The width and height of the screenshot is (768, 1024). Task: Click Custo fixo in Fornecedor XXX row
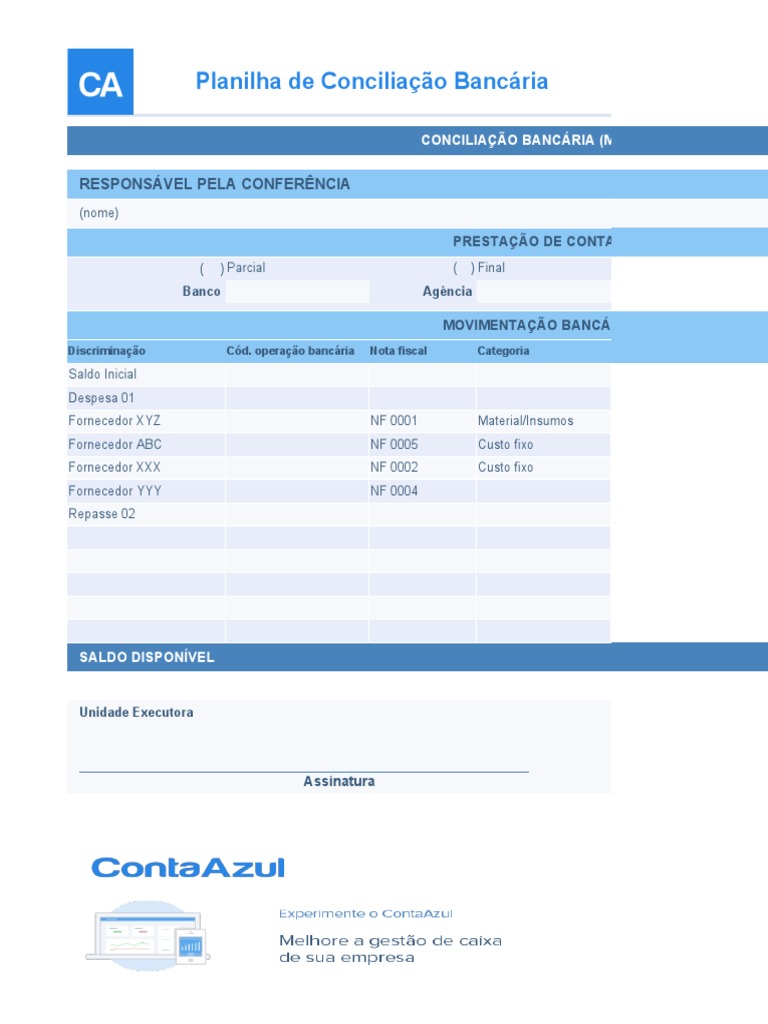pos(543,468)
